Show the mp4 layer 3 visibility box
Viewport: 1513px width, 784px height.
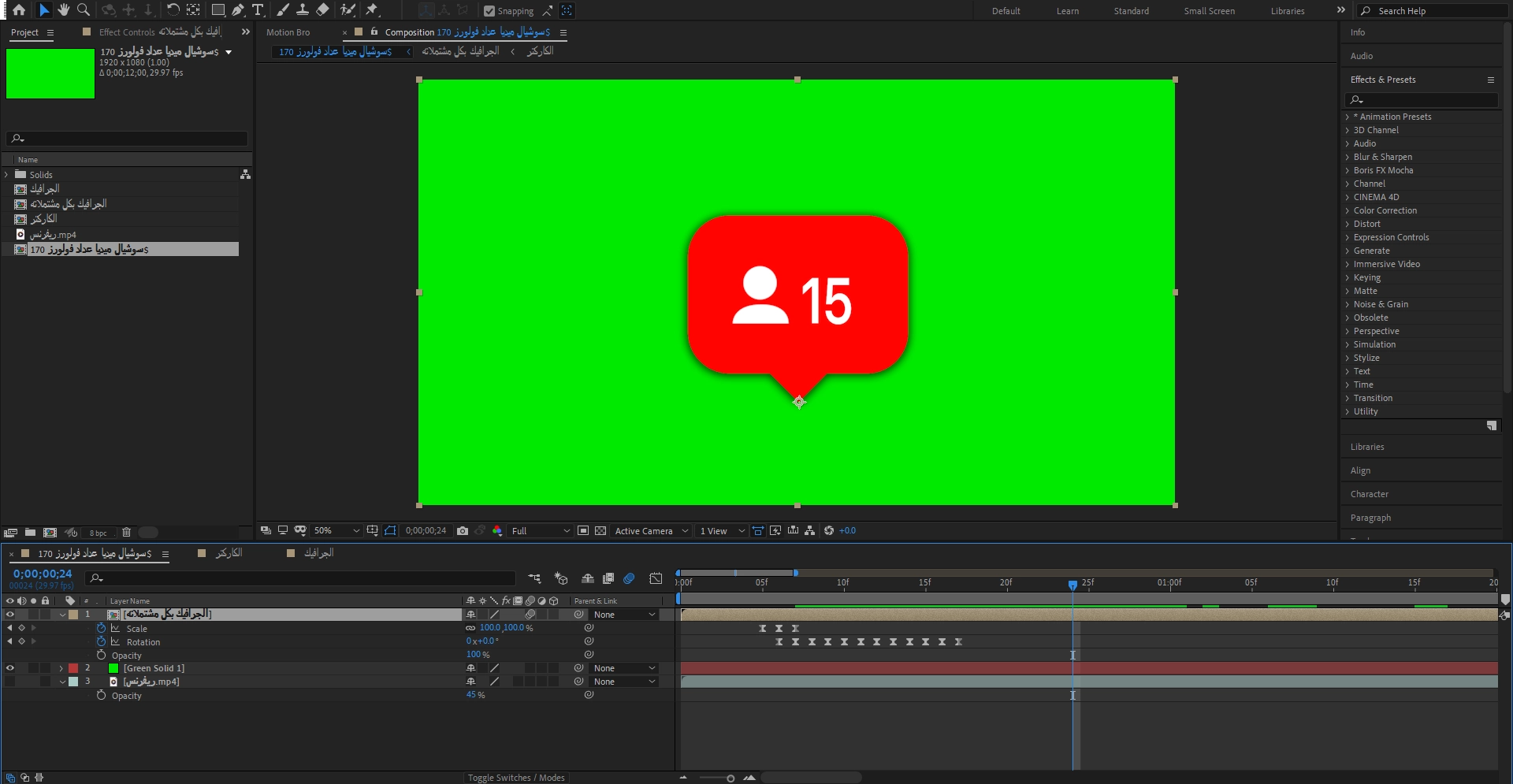tap(10, 682)
